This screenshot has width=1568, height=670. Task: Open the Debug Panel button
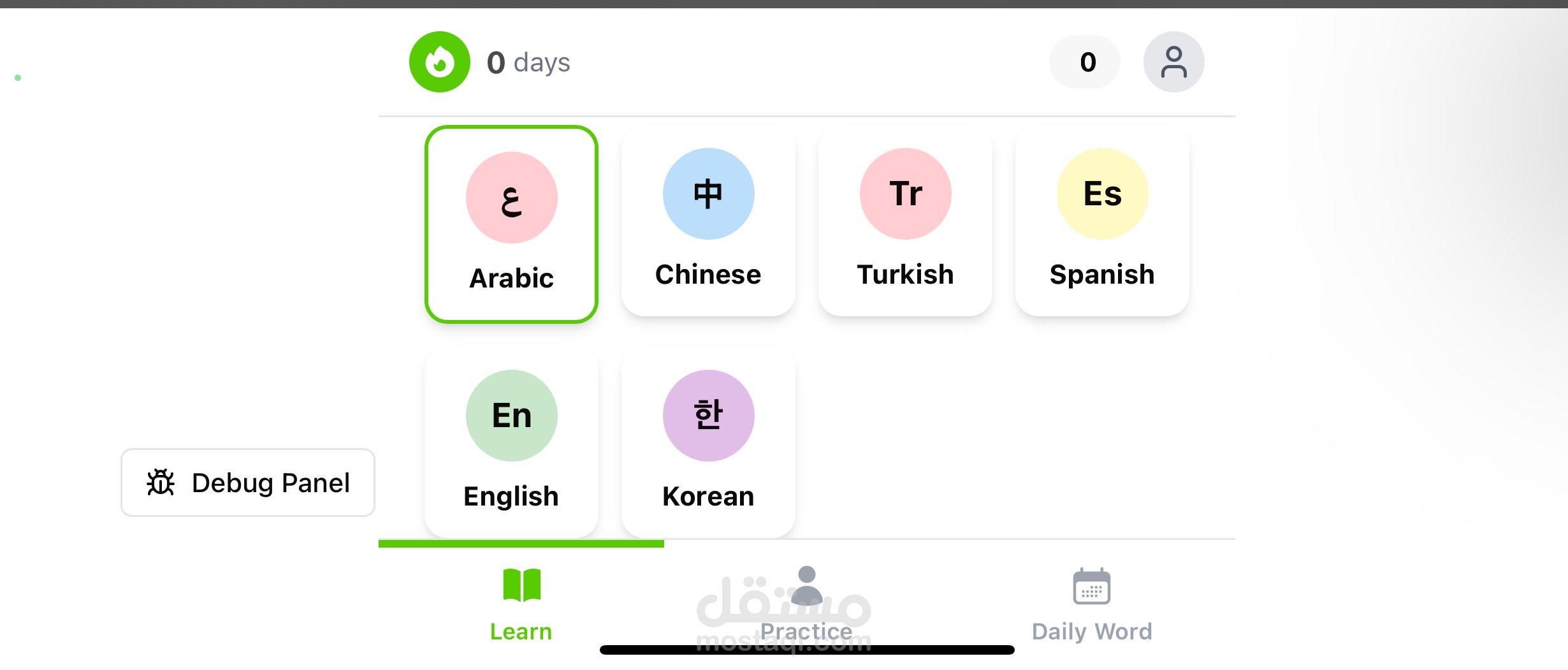point(248,483)
